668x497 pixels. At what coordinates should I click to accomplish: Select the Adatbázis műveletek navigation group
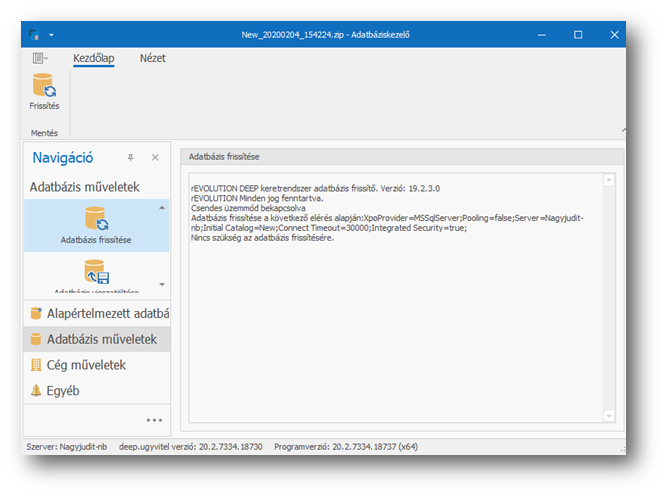coord(96,339)
